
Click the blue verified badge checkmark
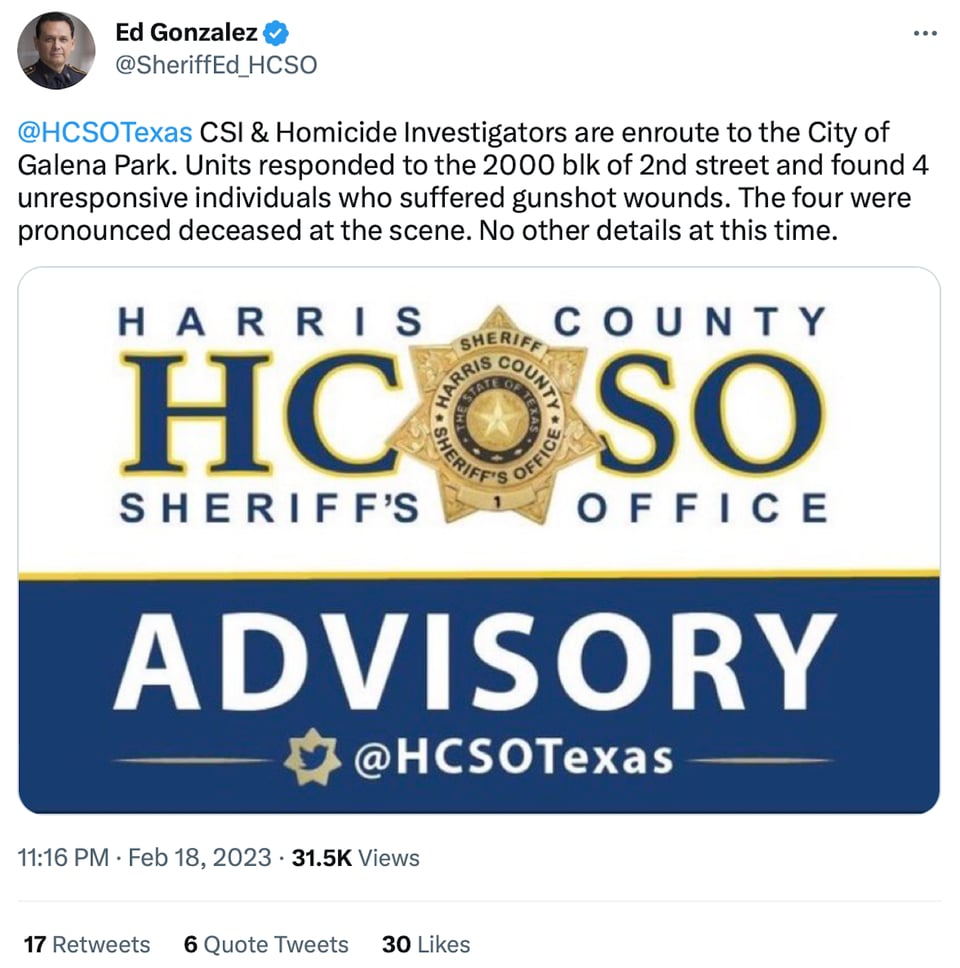pyautogui.click(x=276, y=33)
